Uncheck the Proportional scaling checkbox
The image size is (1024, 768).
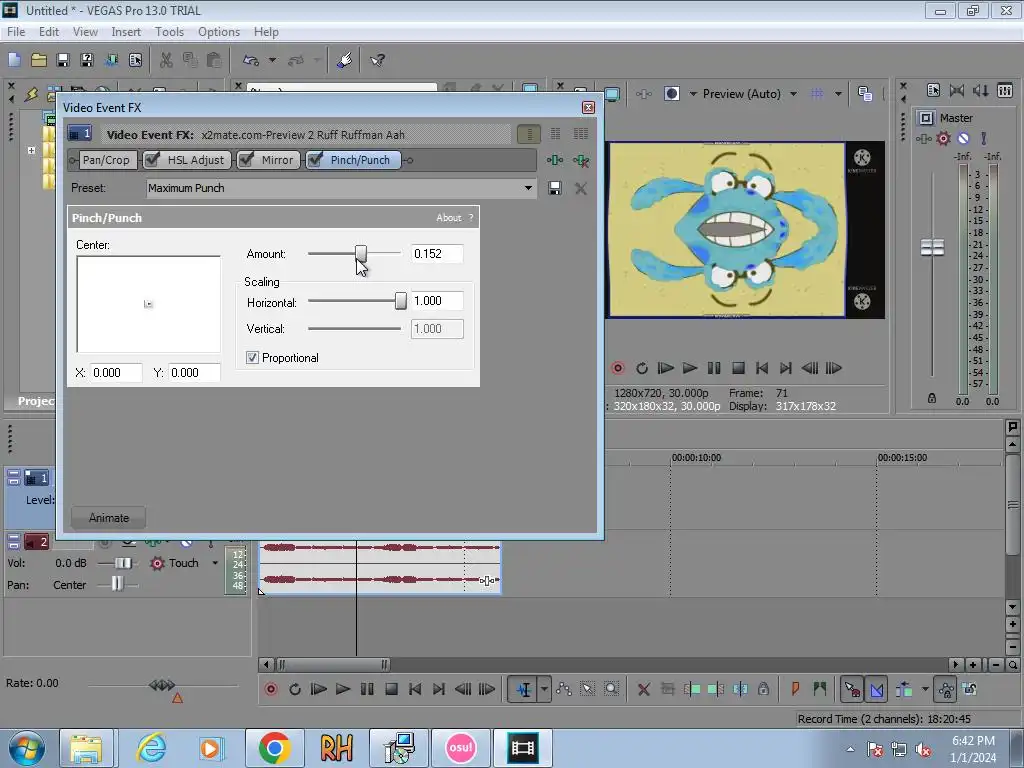pos(252,357)
